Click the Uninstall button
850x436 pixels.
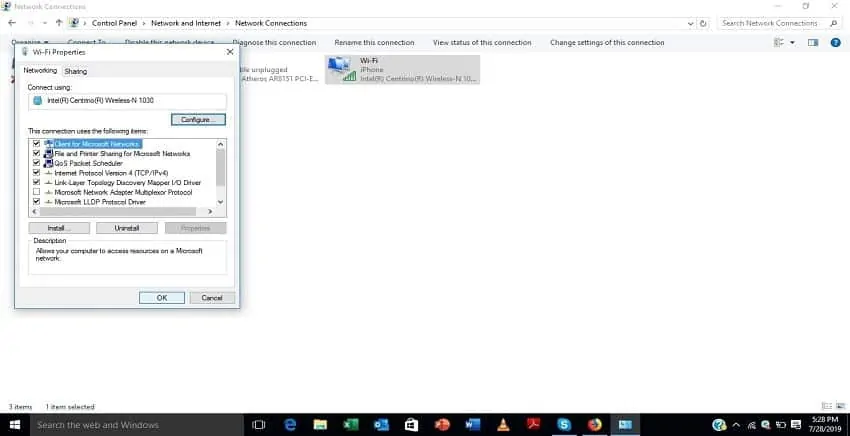pos(127,228)
